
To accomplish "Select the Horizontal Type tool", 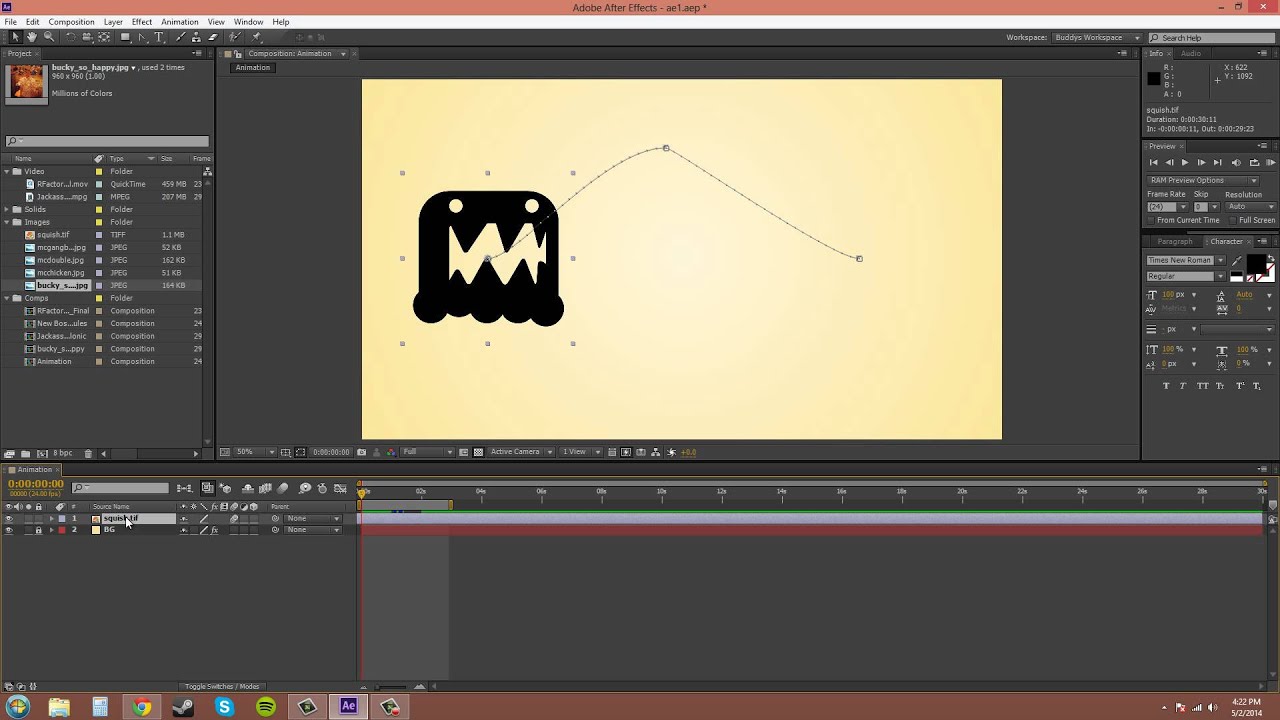I will [x=159, y=37].
